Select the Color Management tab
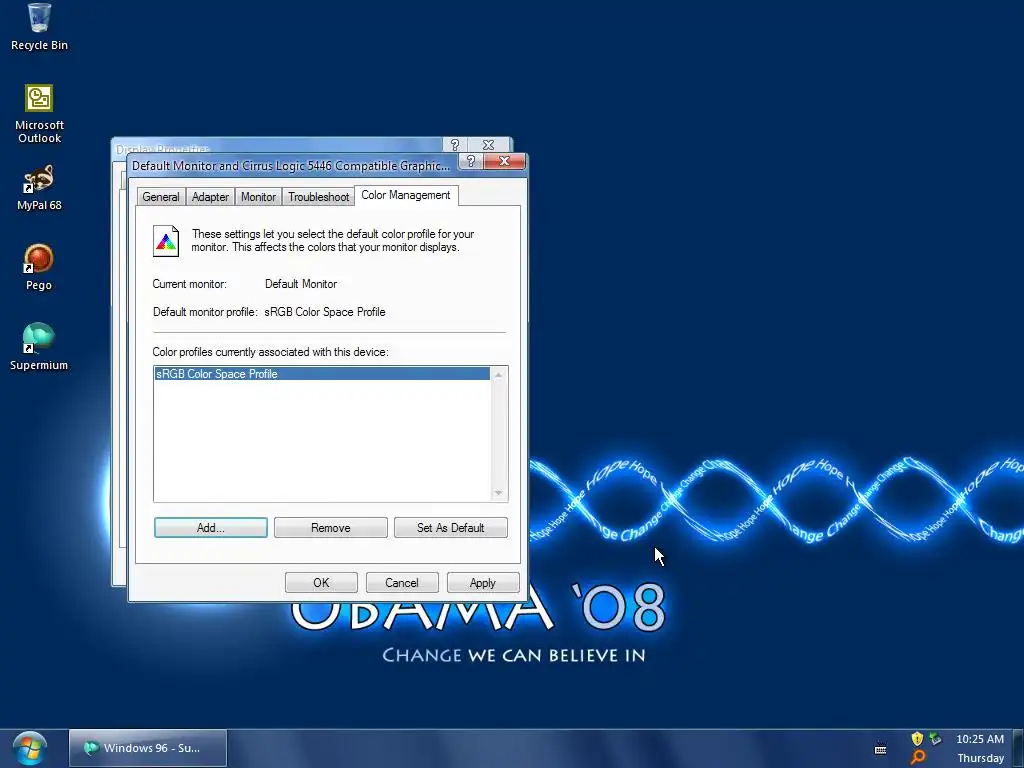 (x=406, y=195)
